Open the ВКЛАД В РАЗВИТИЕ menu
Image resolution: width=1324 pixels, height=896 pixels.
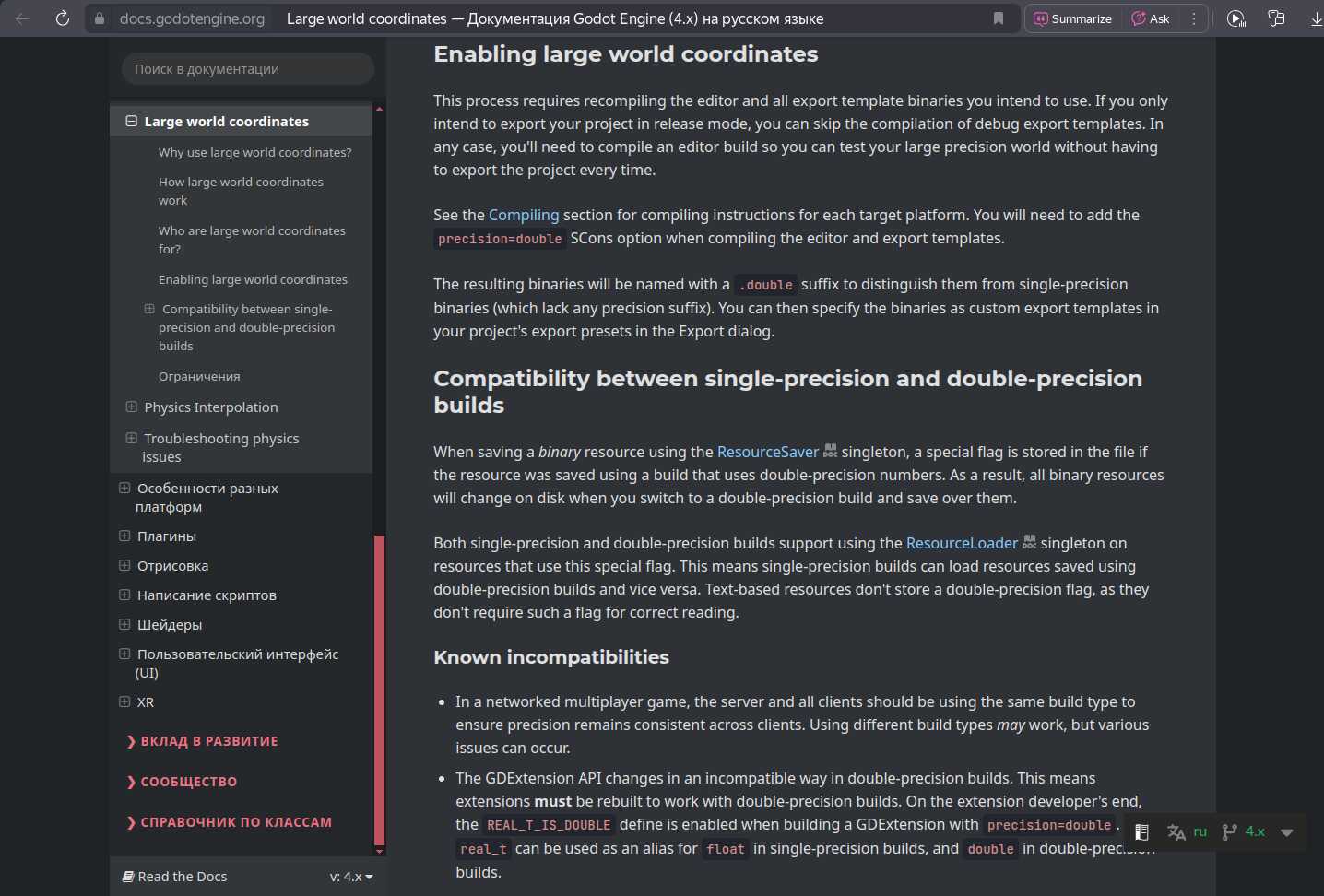(x=202, y=741)
